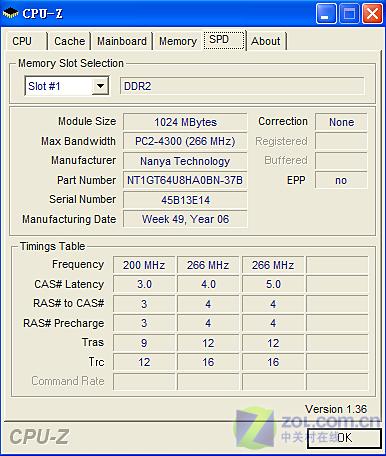
Task: Click the Tras value 9 cell
Action: pos(144,343)
